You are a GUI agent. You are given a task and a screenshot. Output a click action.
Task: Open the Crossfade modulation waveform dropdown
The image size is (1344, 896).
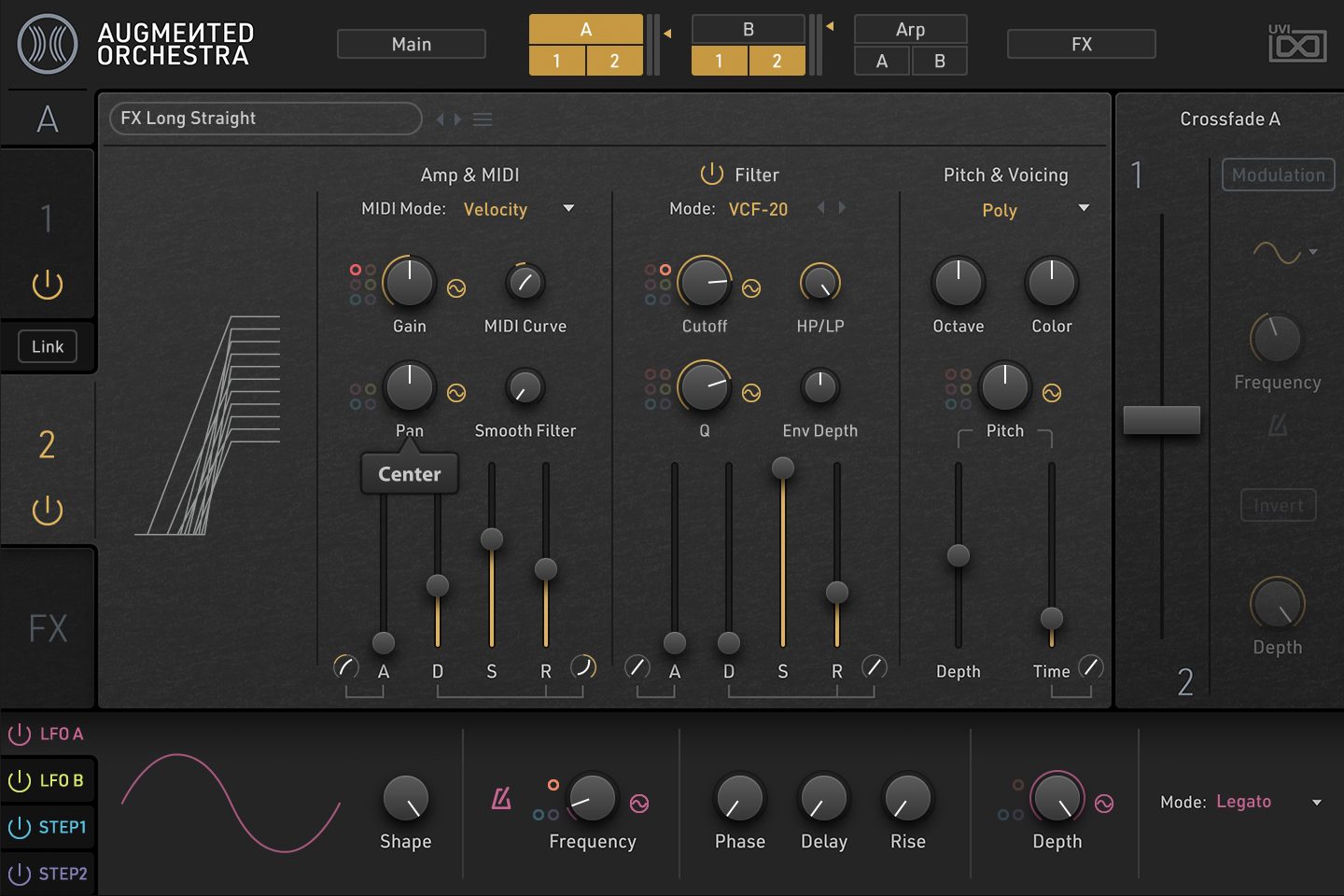1285,252
